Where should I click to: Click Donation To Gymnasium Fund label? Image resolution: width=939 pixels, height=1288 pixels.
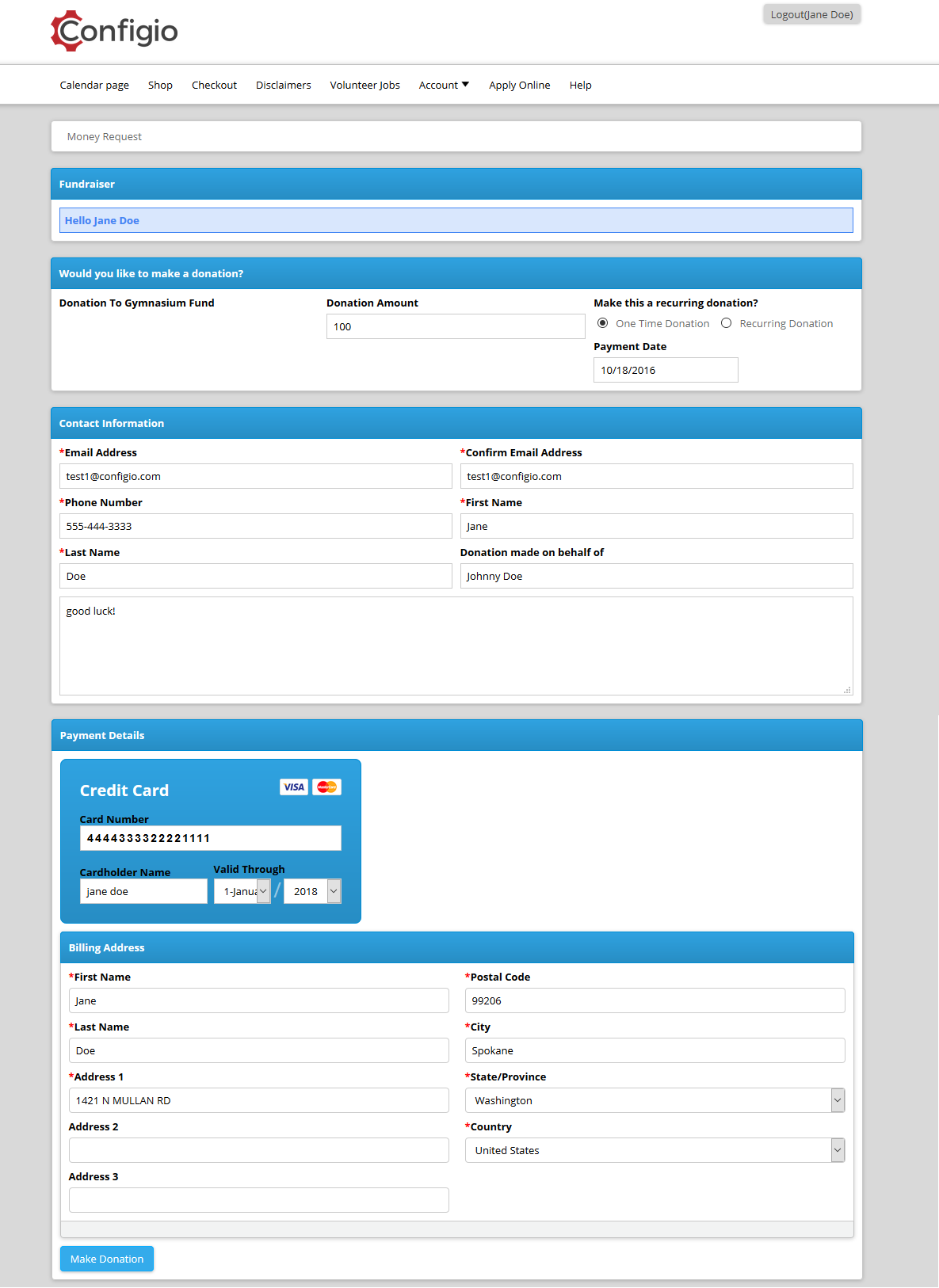tap(137, 303)
